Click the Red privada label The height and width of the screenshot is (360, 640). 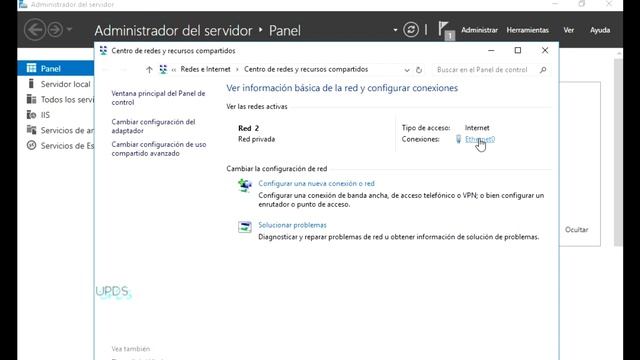pos(256,139)
